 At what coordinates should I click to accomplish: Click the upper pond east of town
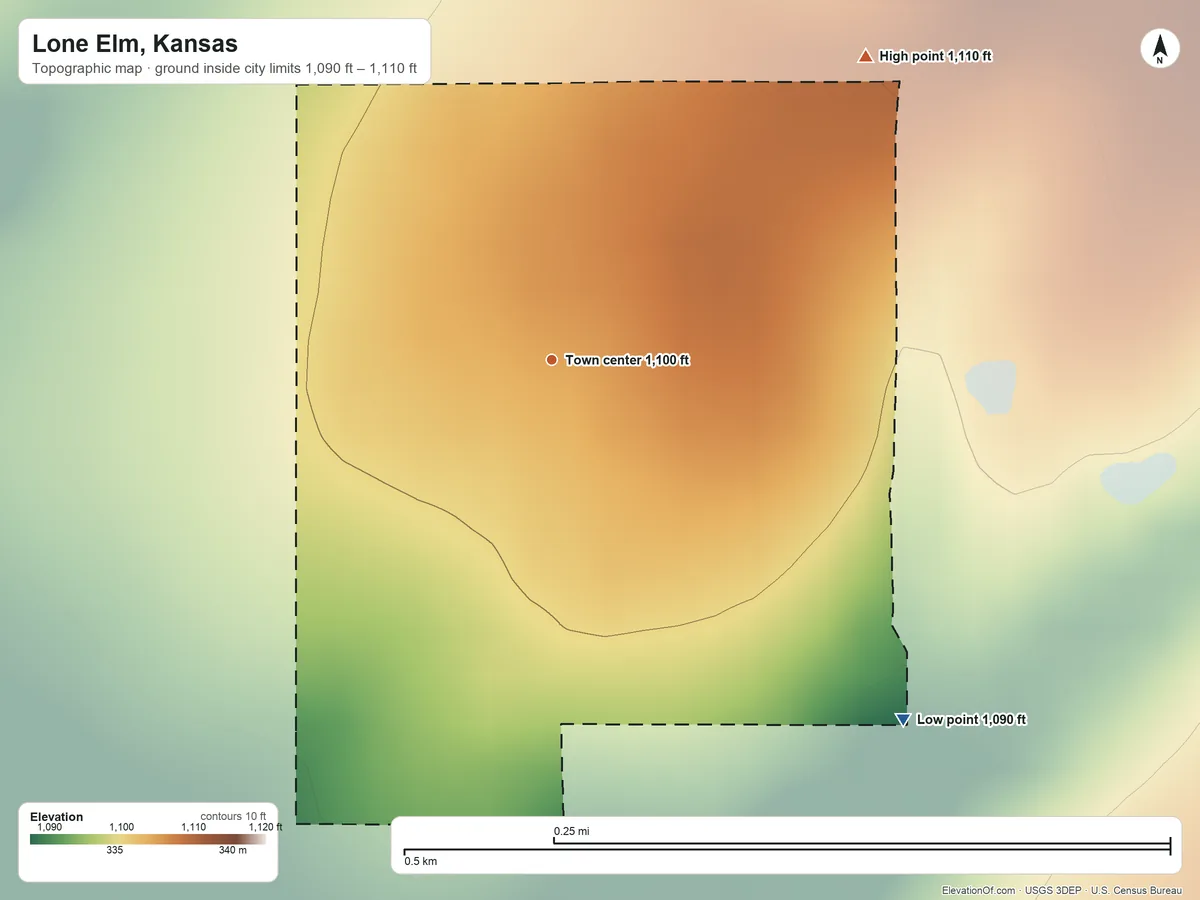click(x=991, y=388)
